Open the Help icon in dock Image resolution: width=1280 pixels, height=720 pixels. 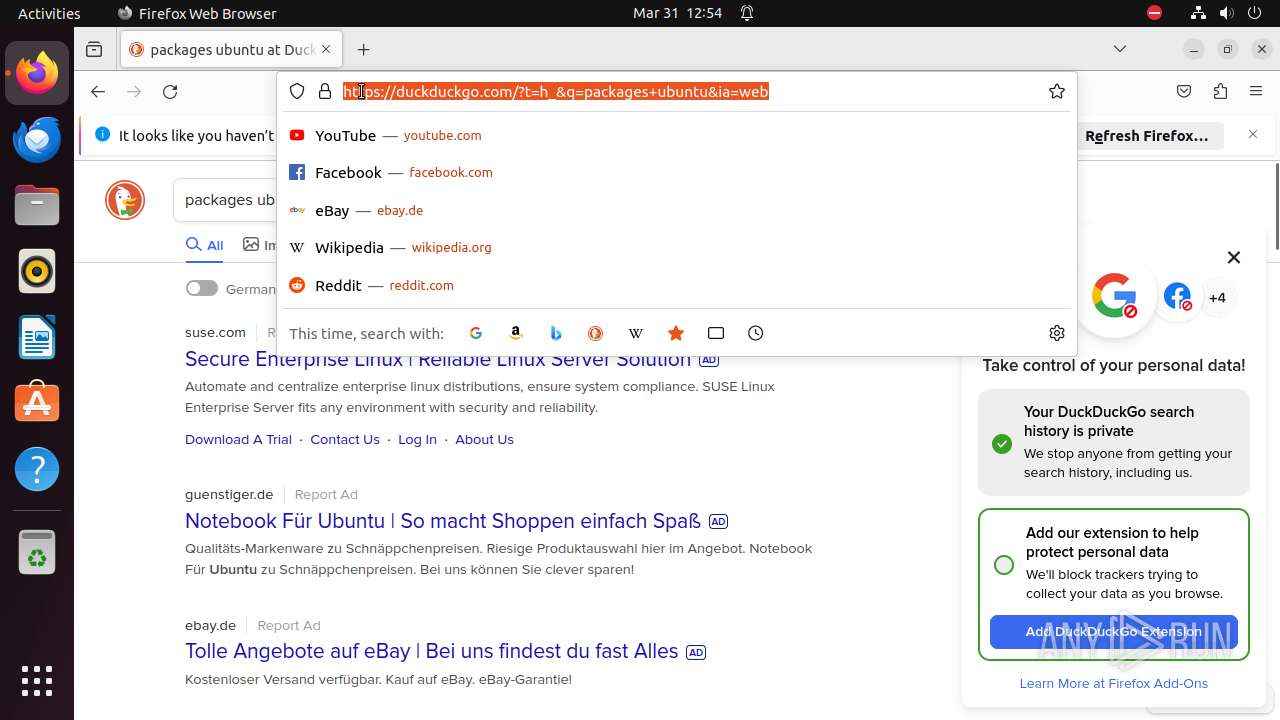pos(37,469)
